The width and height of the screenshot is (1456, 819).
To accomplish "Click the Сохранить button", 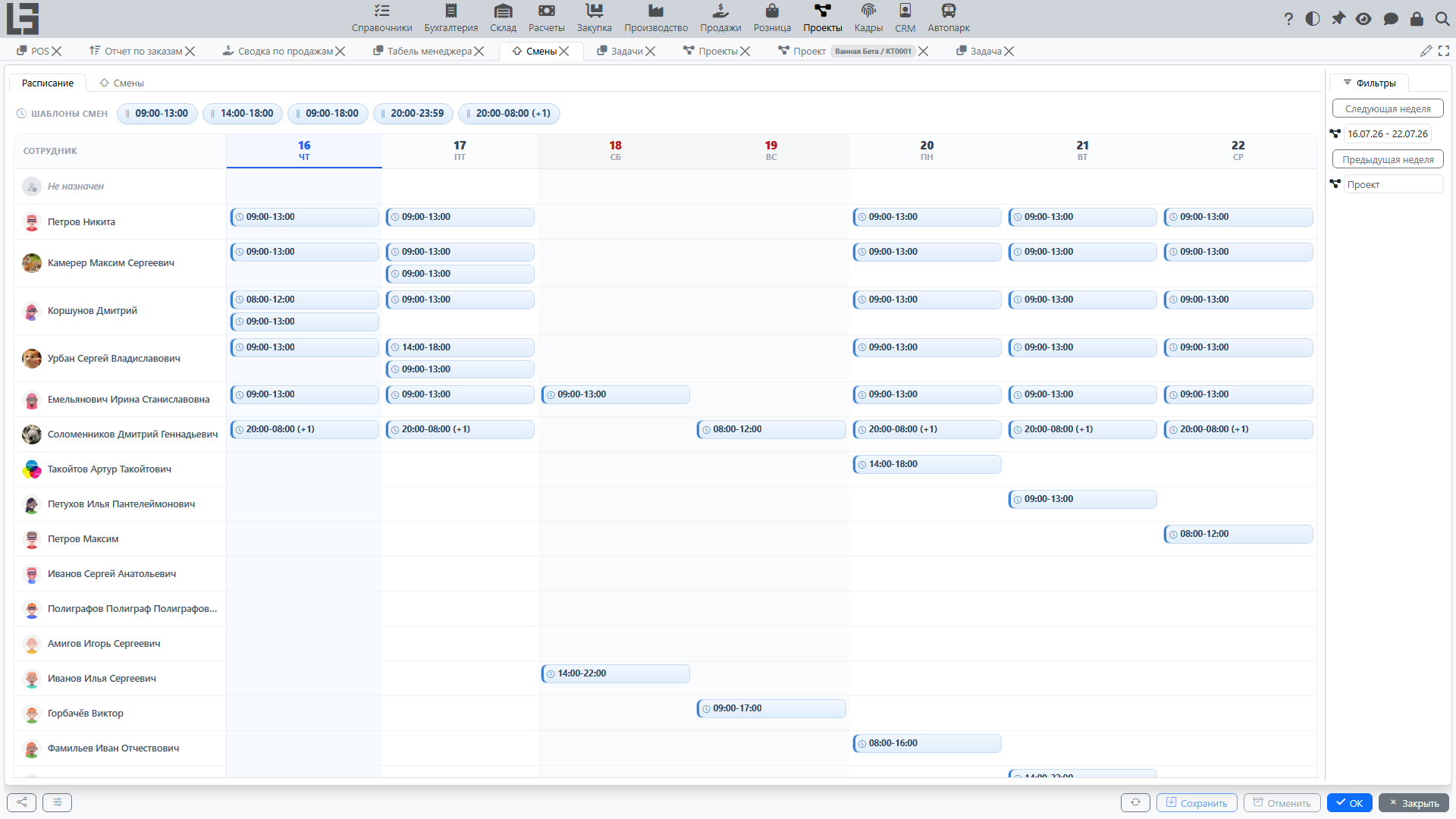I will [1197, 803].
